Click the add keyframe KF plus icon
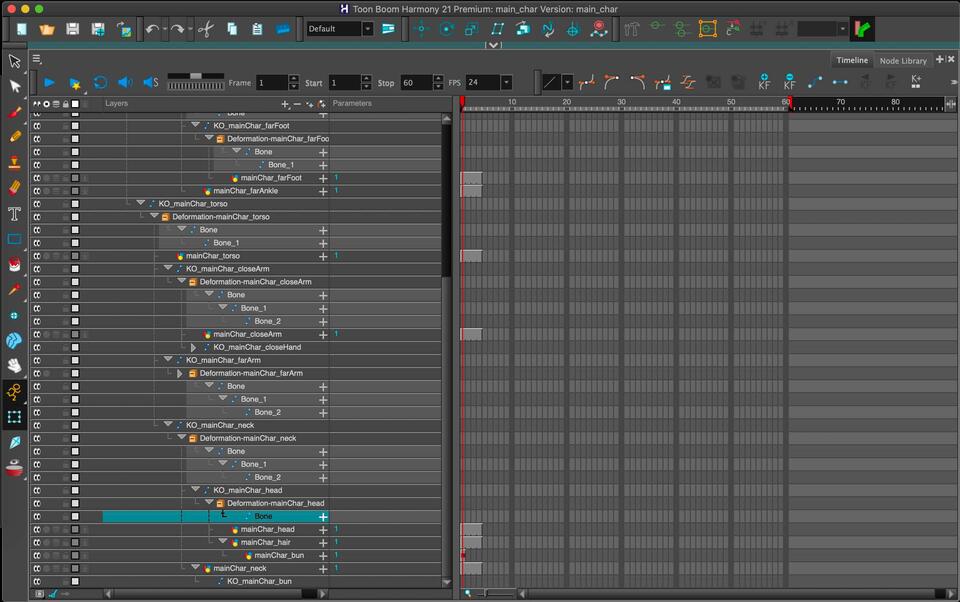Viewport: 960px width, 602px height. 764,82
